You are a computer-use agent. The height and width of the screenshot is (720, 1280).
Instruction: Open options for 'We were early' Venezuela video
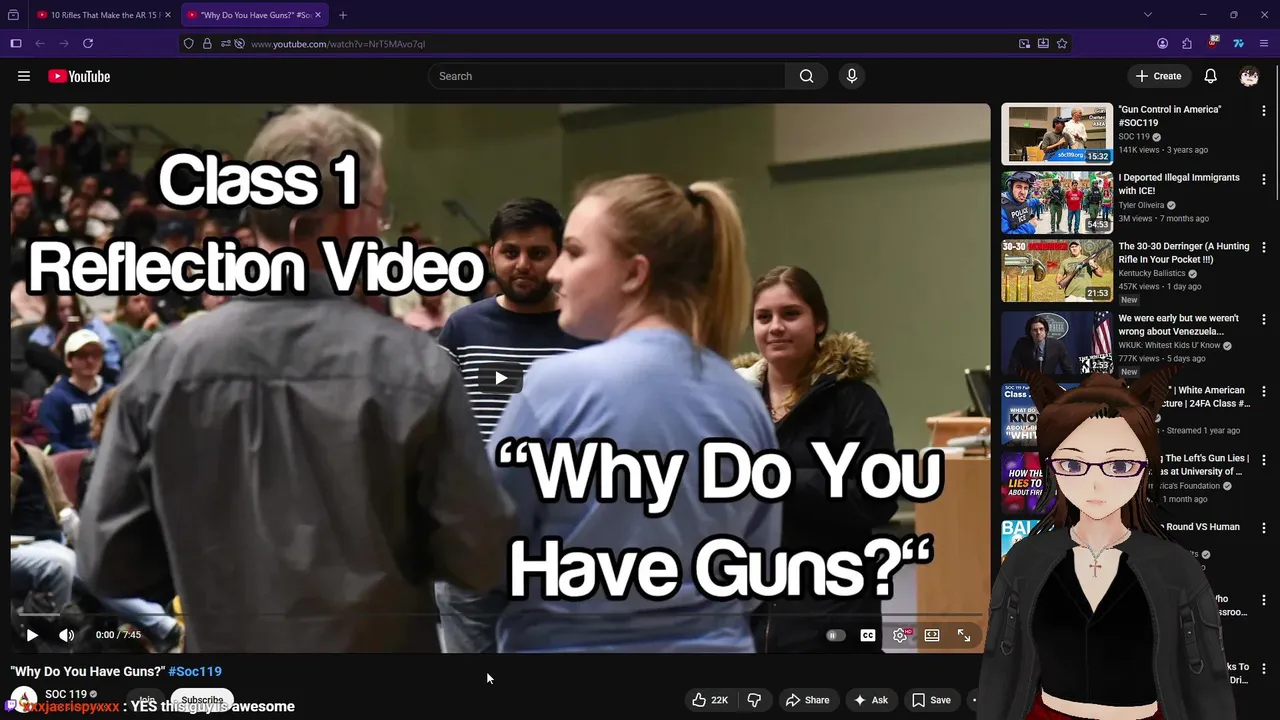1264,320
